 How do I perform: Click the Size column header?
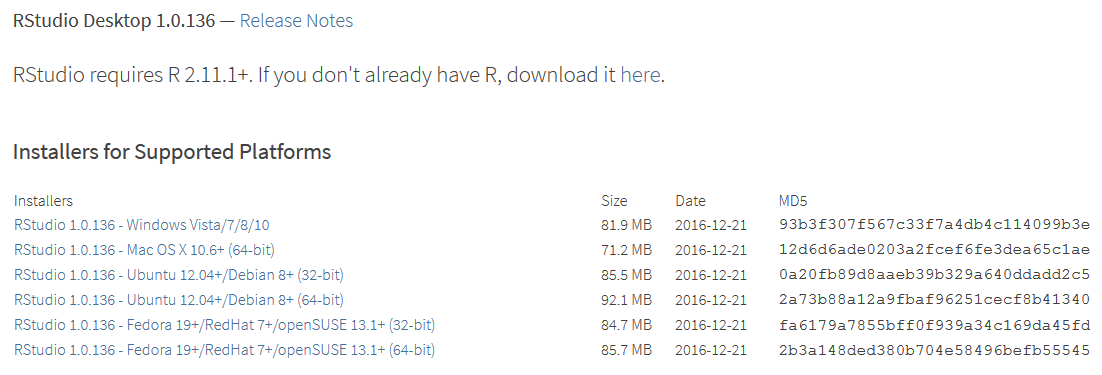pos(614,201)
